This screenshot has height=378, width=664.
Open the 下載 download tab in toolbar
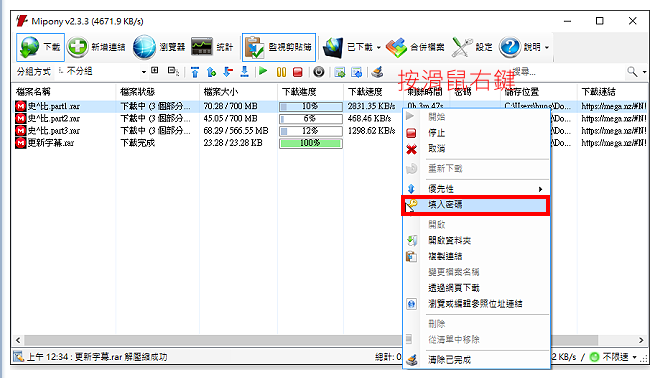coord(40,47)
